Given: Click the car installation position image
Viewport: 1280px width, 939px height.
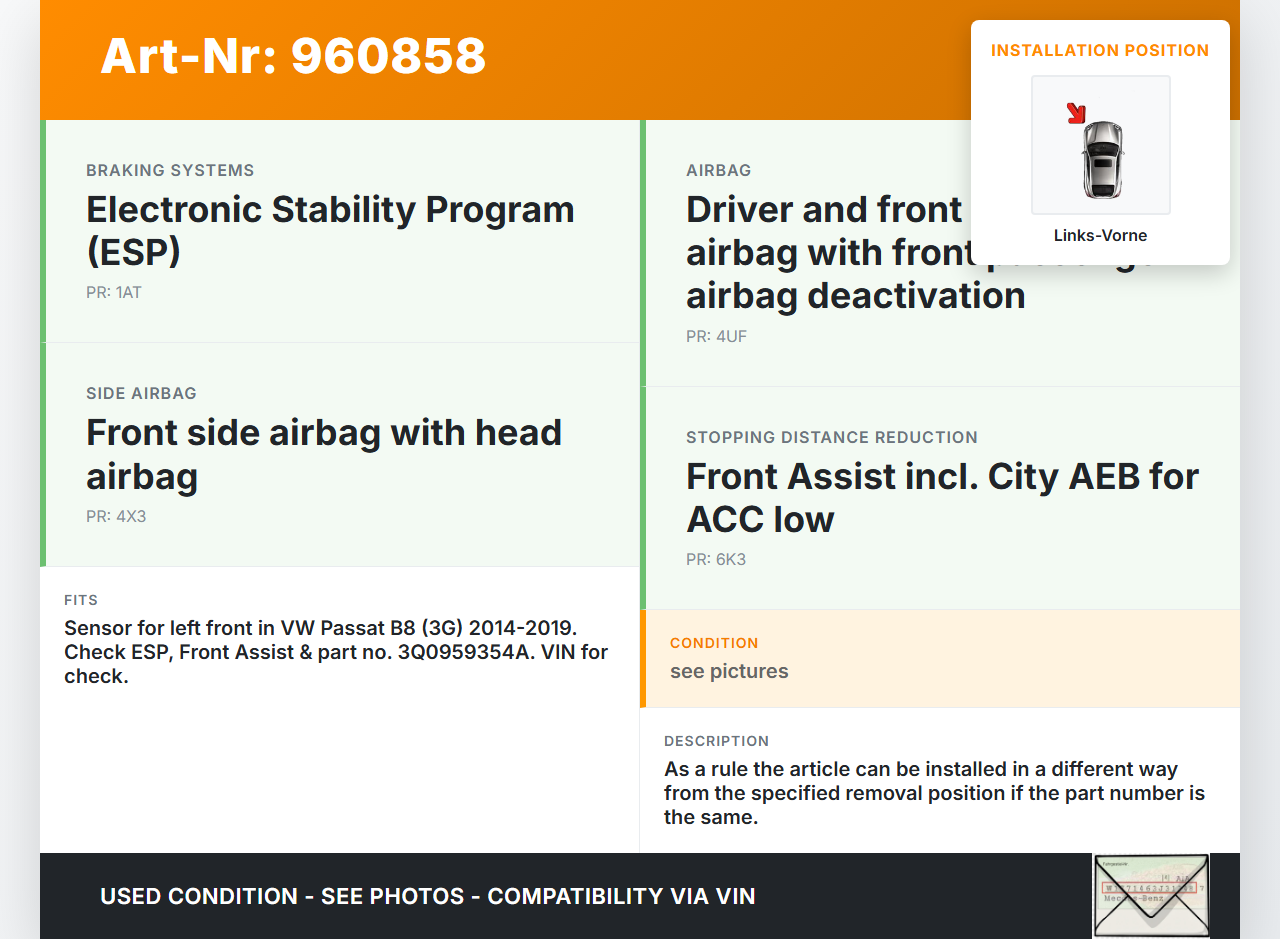Looking at the screenshot, I should 1101,145.
